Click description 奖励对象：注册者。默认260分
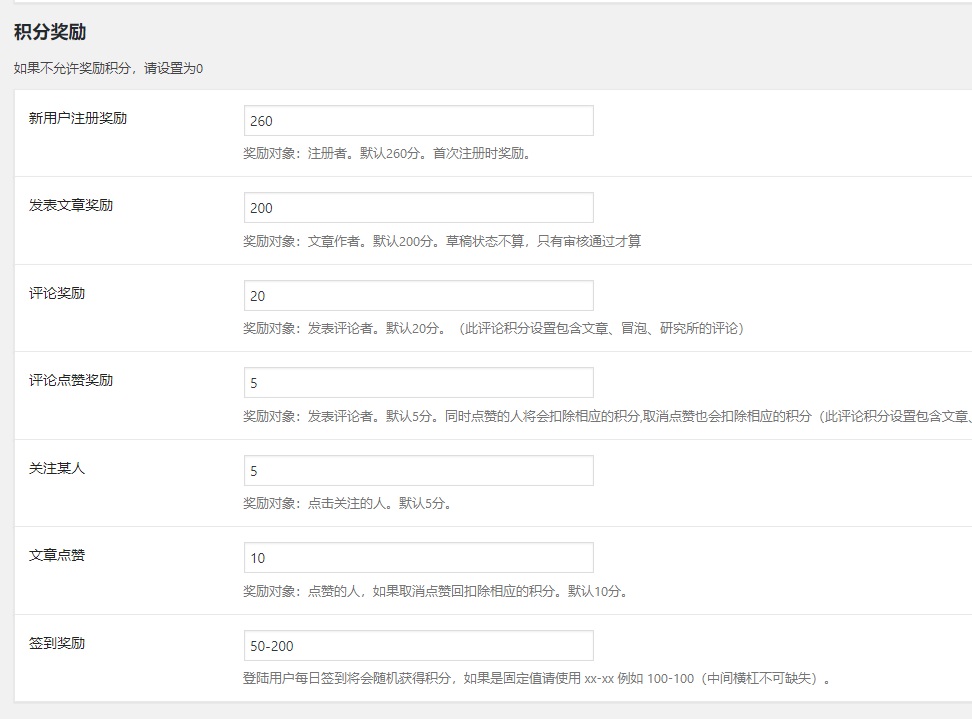 387,153
